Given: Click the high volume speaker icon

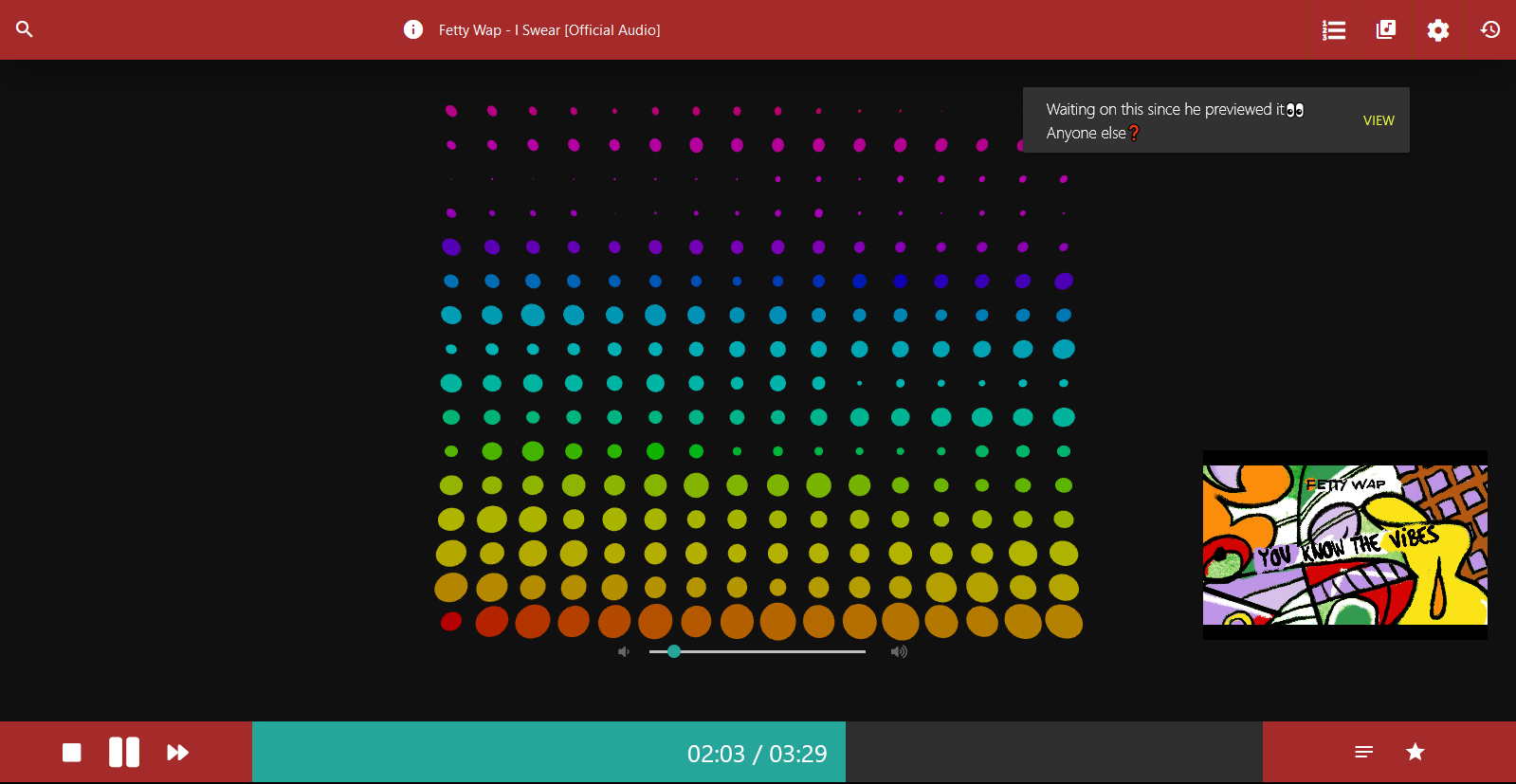Looking at the screenshot, I should [x=899, y=651].
